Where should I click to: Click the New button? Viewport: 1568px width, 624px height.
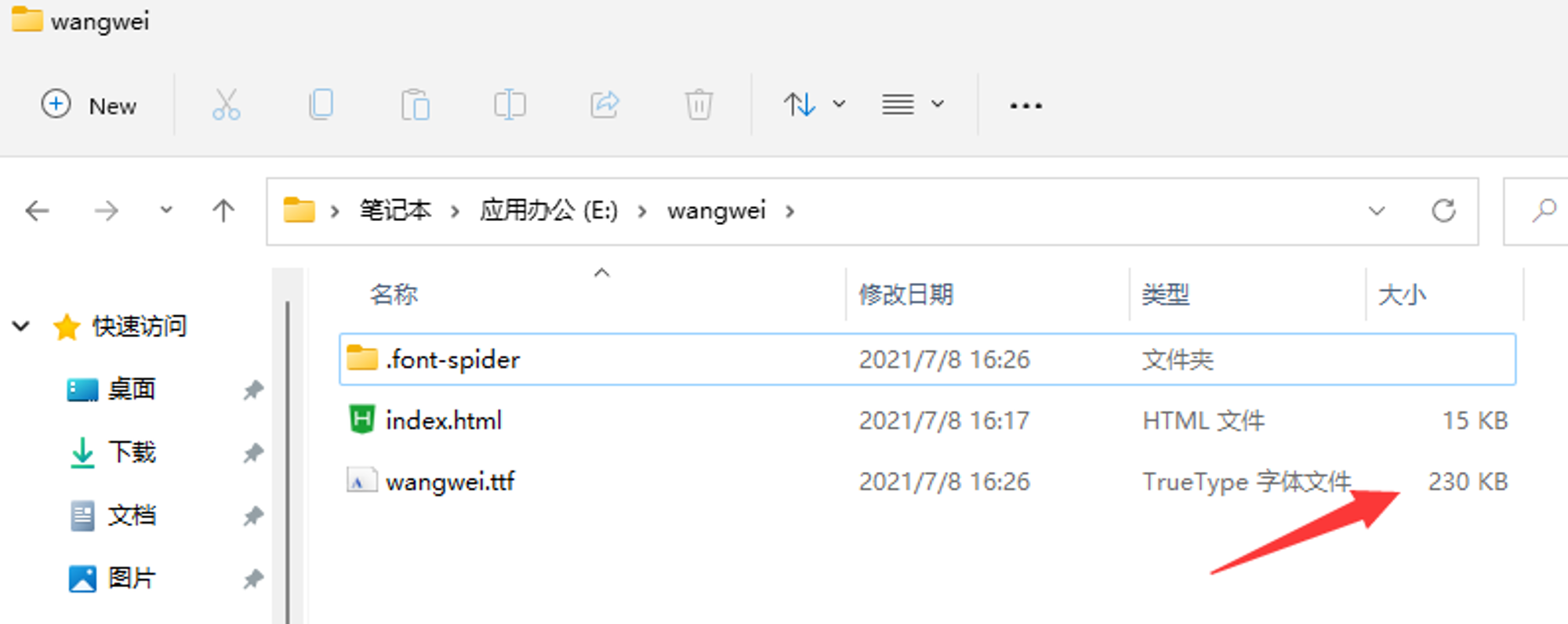89,105
